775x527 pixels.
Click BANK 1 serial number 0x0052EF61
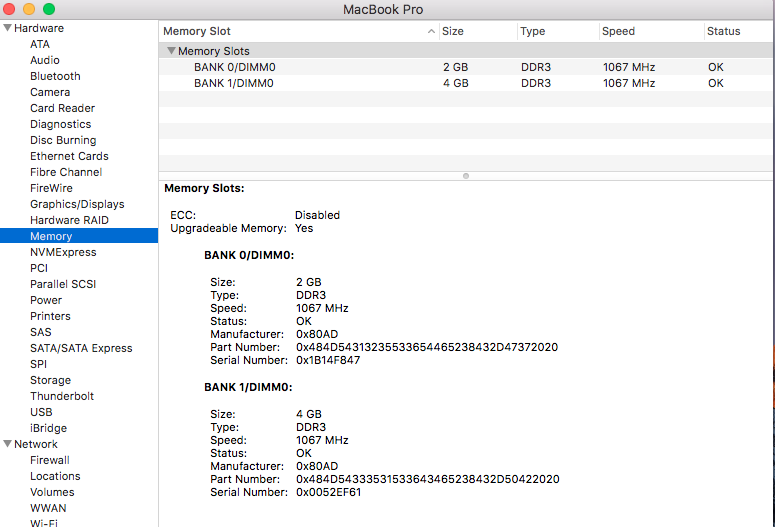point(328,492)
